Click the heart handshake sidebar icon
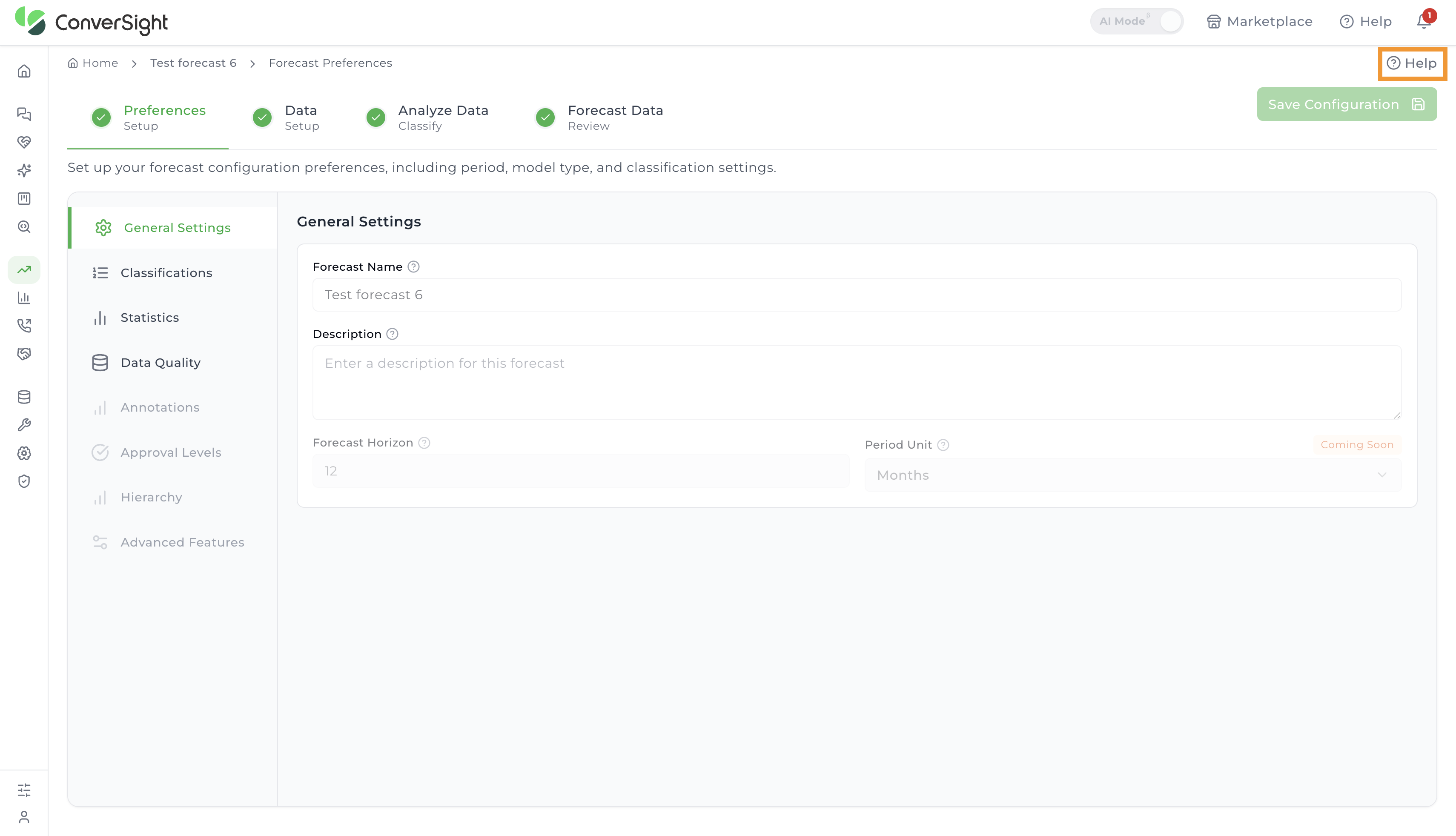The height and width of the screenshot is (836, 1456). [x=24, y=142]
